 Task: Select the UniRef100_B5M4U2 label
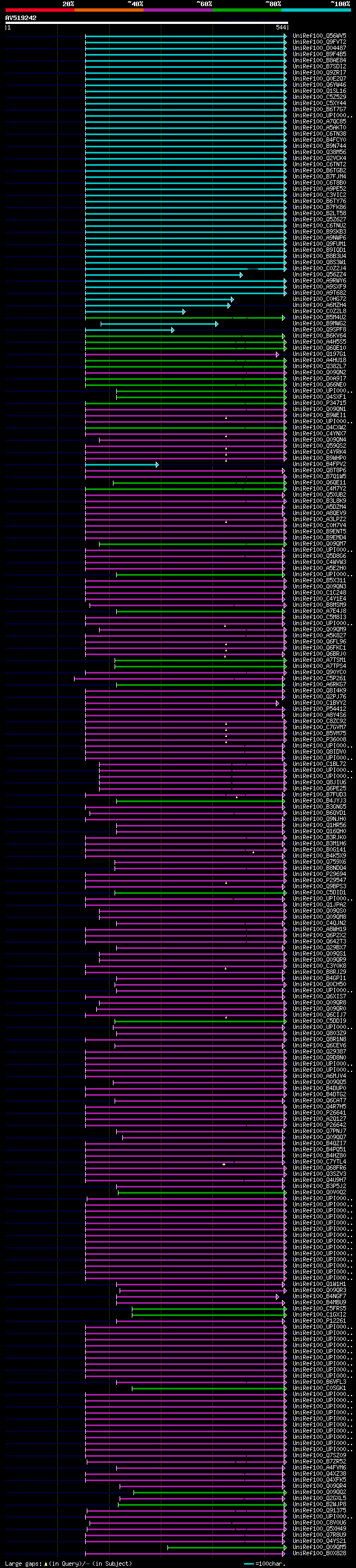(319, 317)
